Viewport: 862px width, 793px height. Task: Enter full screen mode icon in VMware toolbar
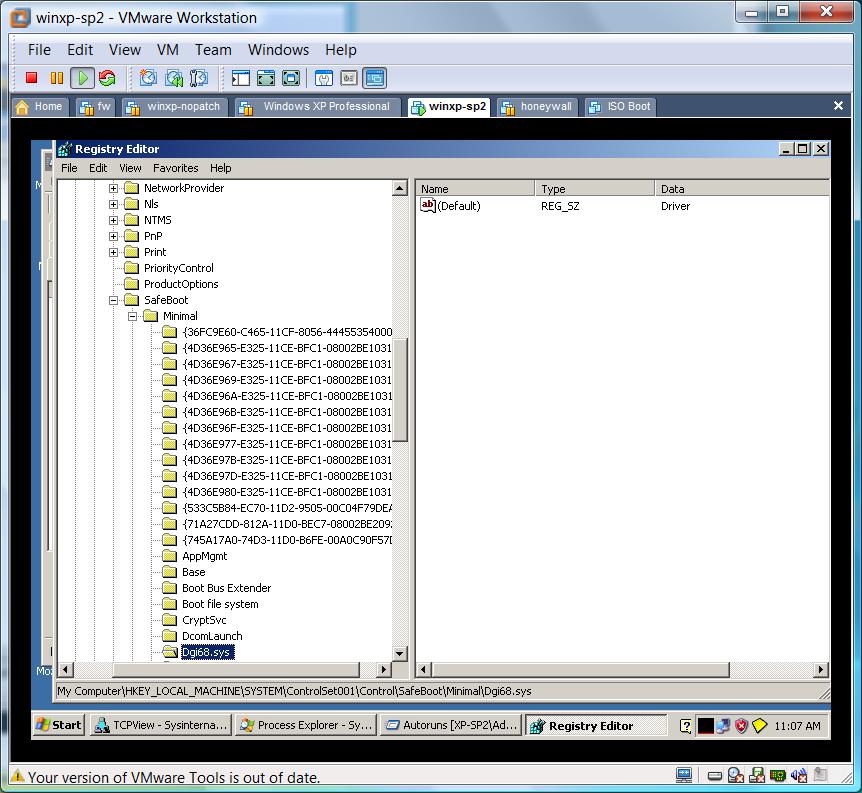point(291,78)
